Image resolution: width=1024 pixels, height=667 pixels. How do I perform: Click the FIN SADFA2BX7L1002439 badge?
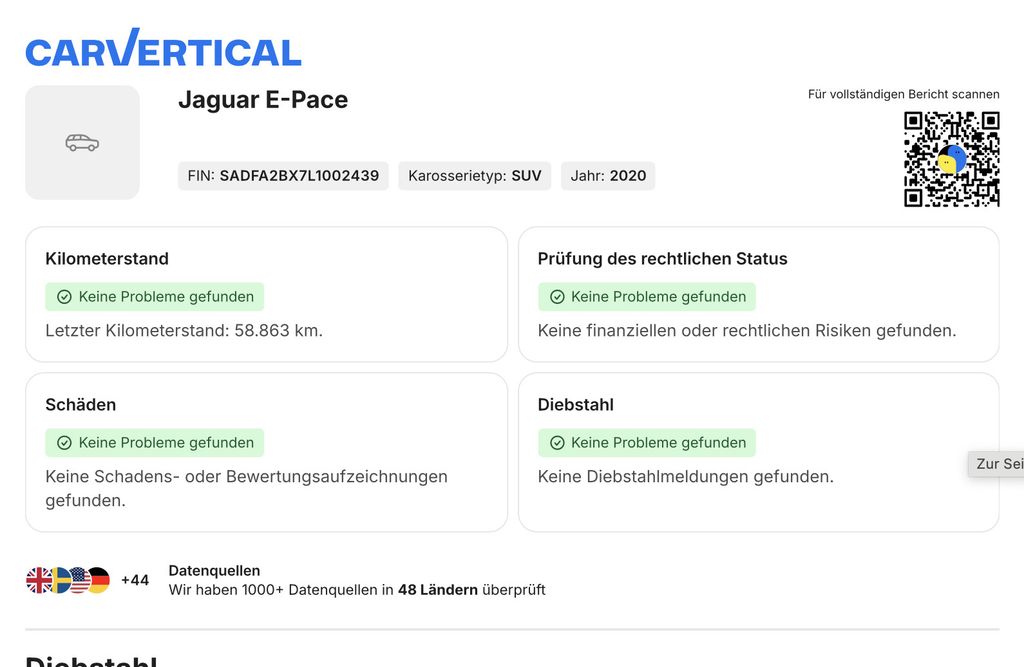pyautogui.click(x=283, y=176)
